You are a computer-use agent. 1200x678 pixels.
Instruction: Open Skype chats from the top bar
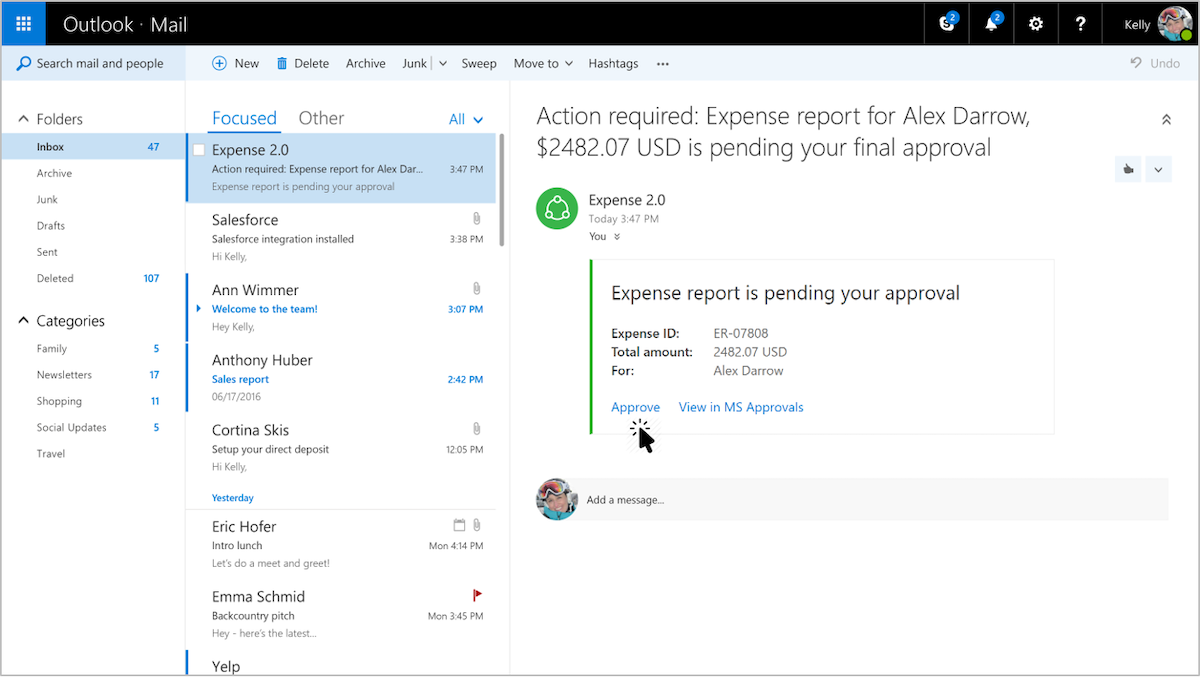945,23
